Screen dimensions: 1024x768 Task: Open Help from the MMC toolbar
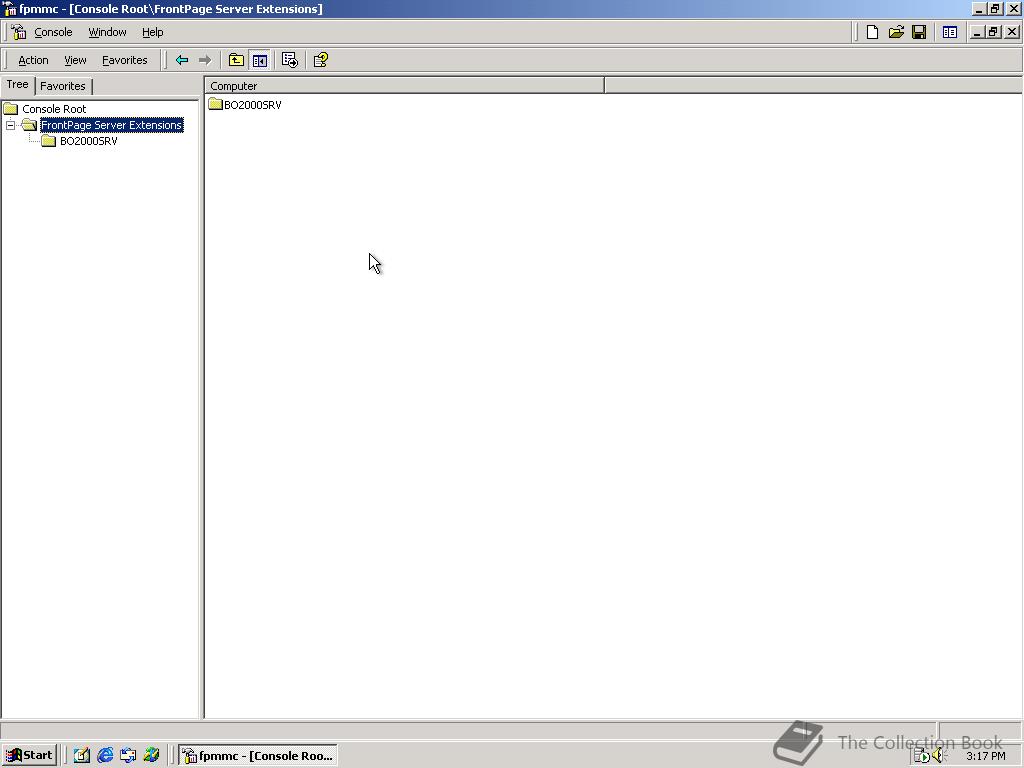[x=320, y=59]
